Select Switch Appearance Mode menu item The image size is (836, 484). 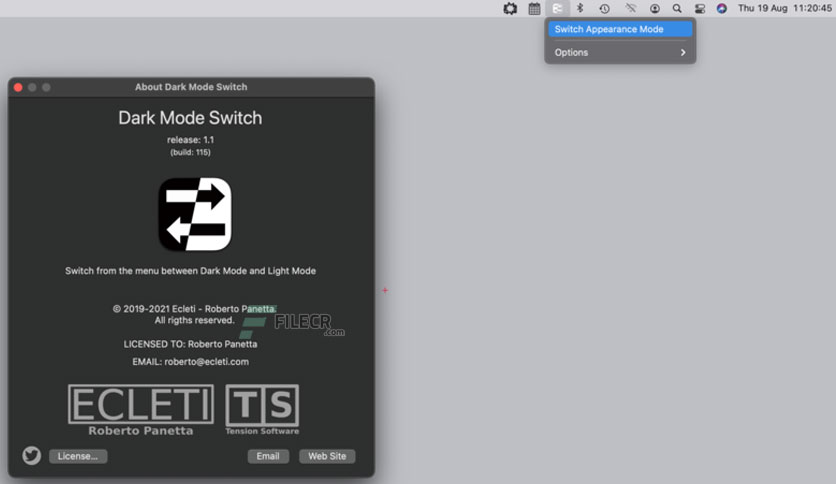620,29
